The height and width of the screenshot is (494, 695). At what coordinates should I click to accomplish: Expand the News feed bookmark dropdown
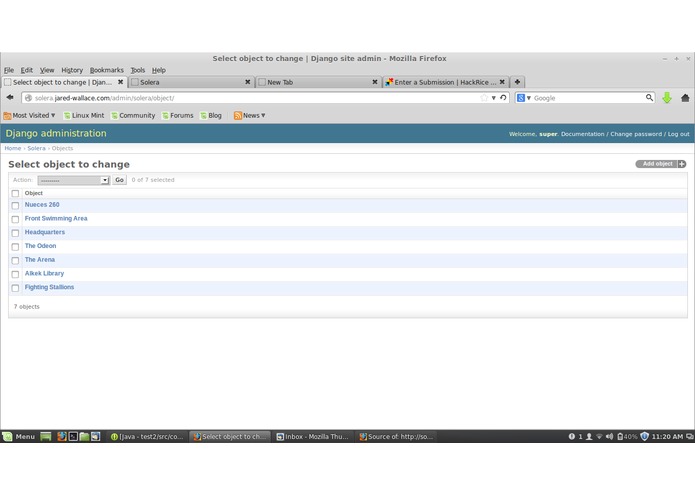[250, 115]
